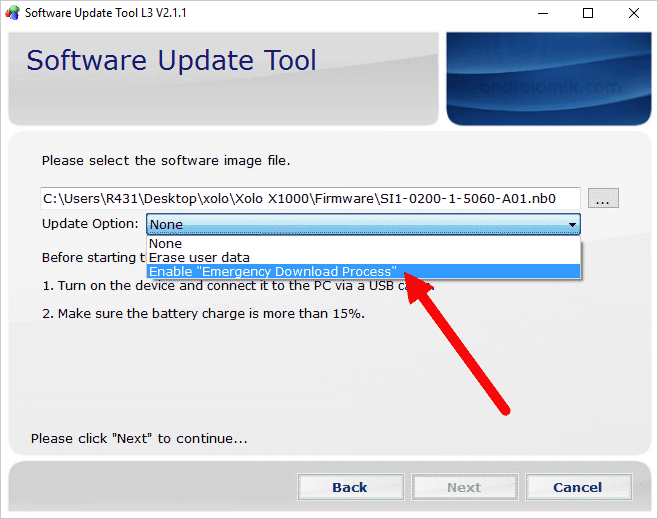Screen dimensions: 658x519
Task: Click the app icon in title bar
Action: (13, 14)
